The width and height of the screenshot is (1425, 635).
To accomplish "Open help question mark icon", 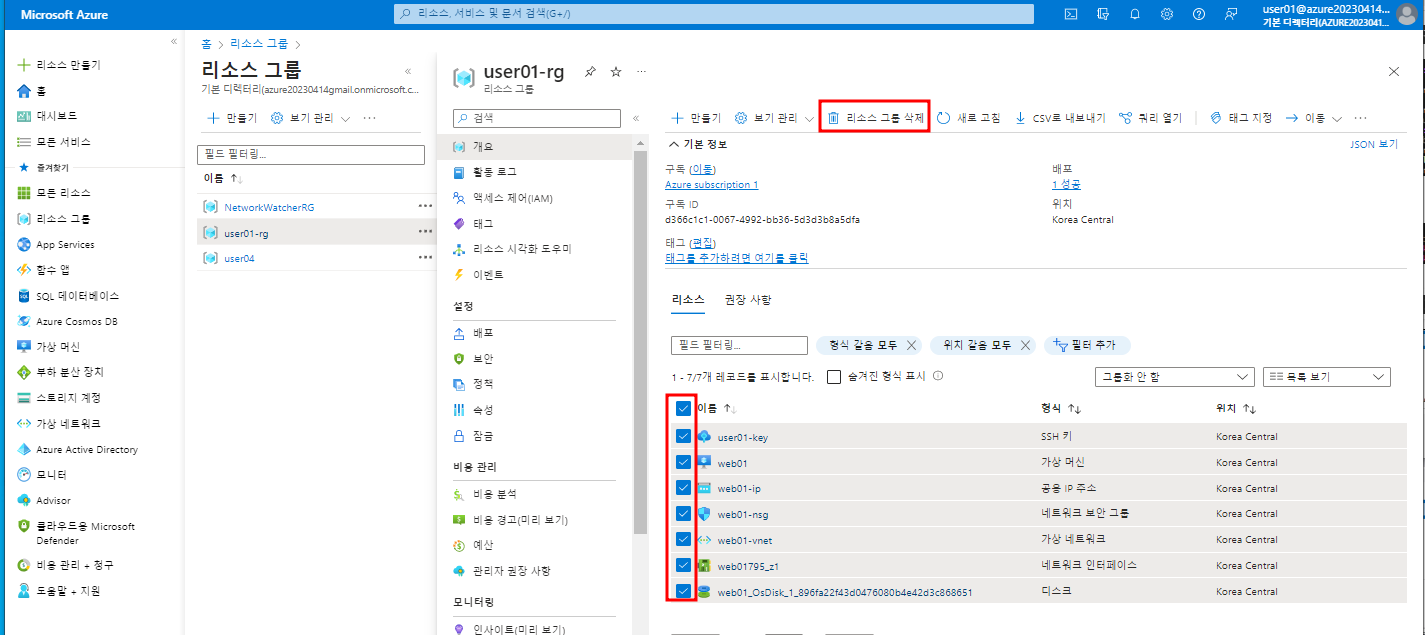I will pyautogui.click(x=1199, y=14).
